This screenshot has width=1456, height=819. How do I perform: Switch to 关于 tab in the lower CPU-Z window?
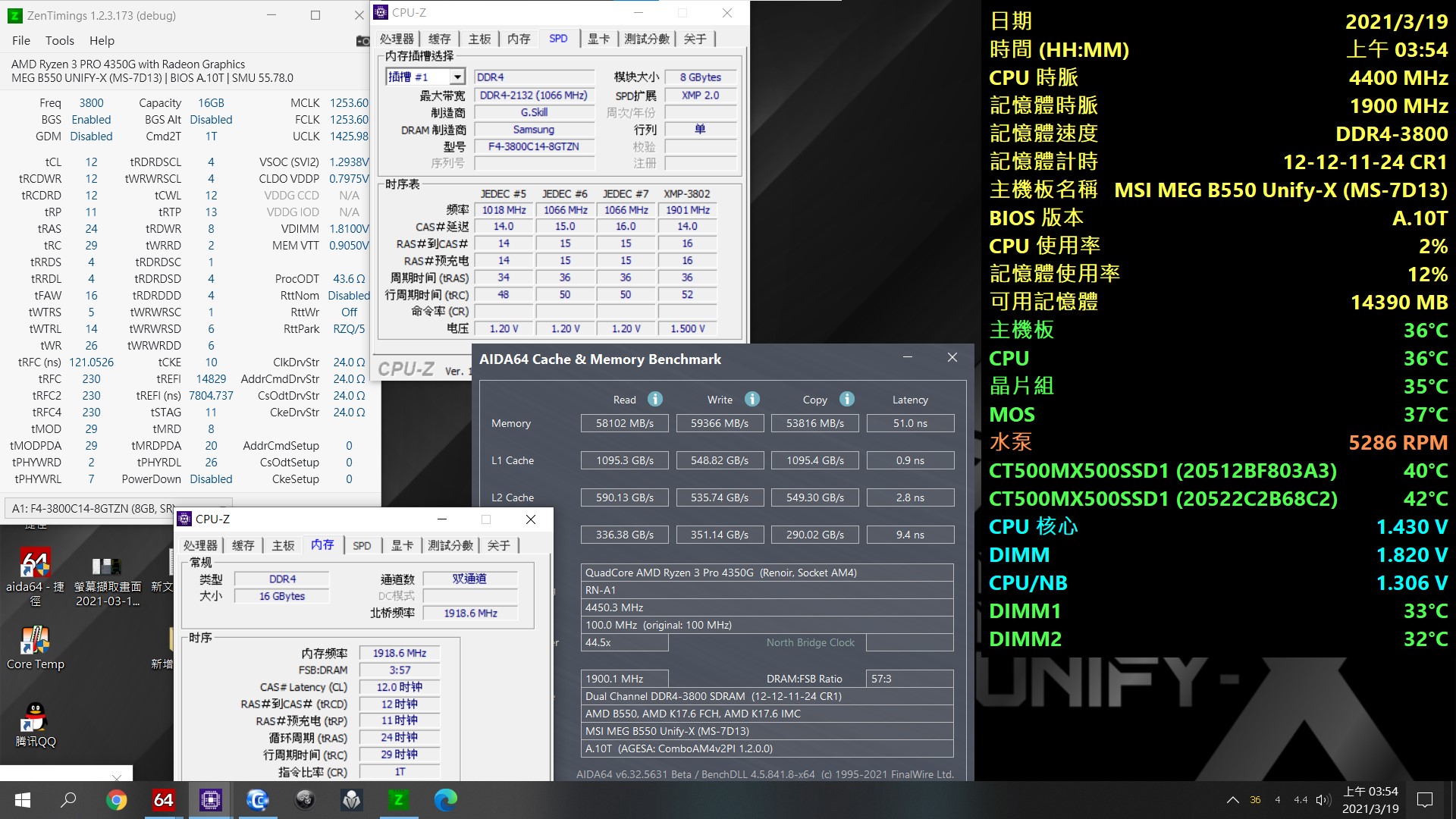[x=498, y=545]
